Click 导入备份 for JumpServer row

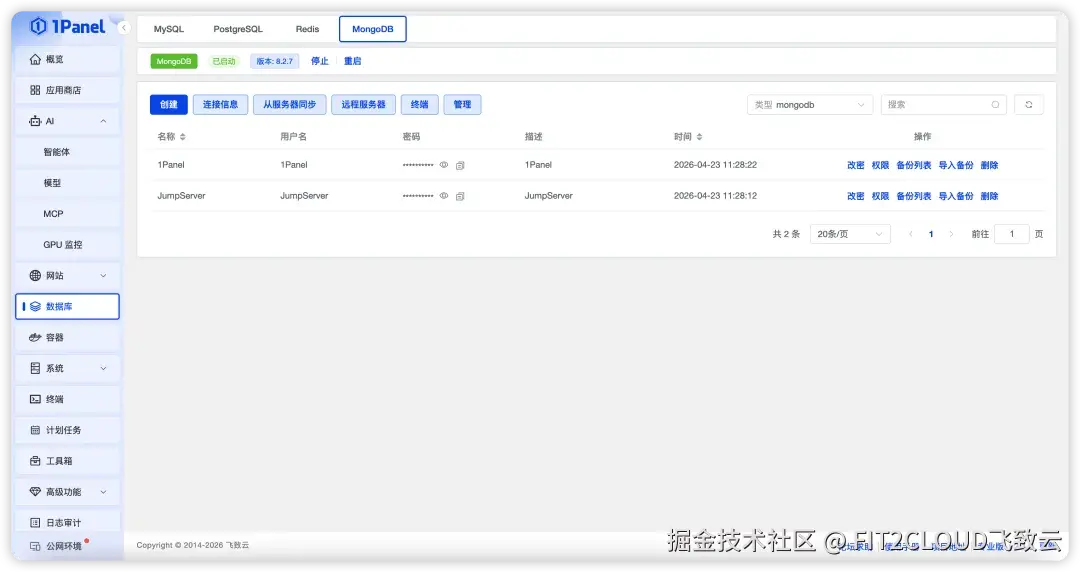(x=956, y=196)
